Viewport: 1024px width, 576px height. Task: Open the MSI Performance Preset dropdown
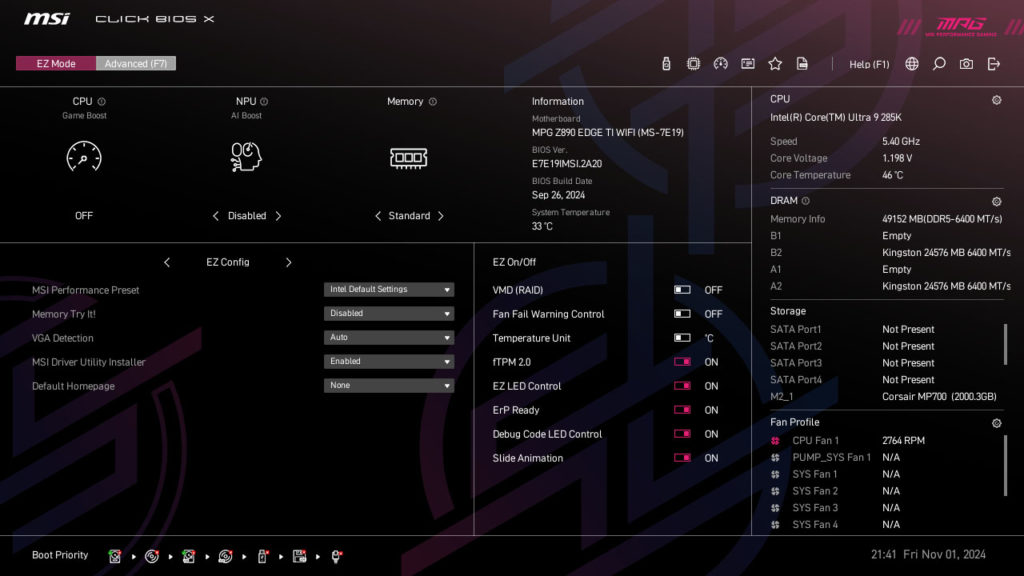(388, 289)
